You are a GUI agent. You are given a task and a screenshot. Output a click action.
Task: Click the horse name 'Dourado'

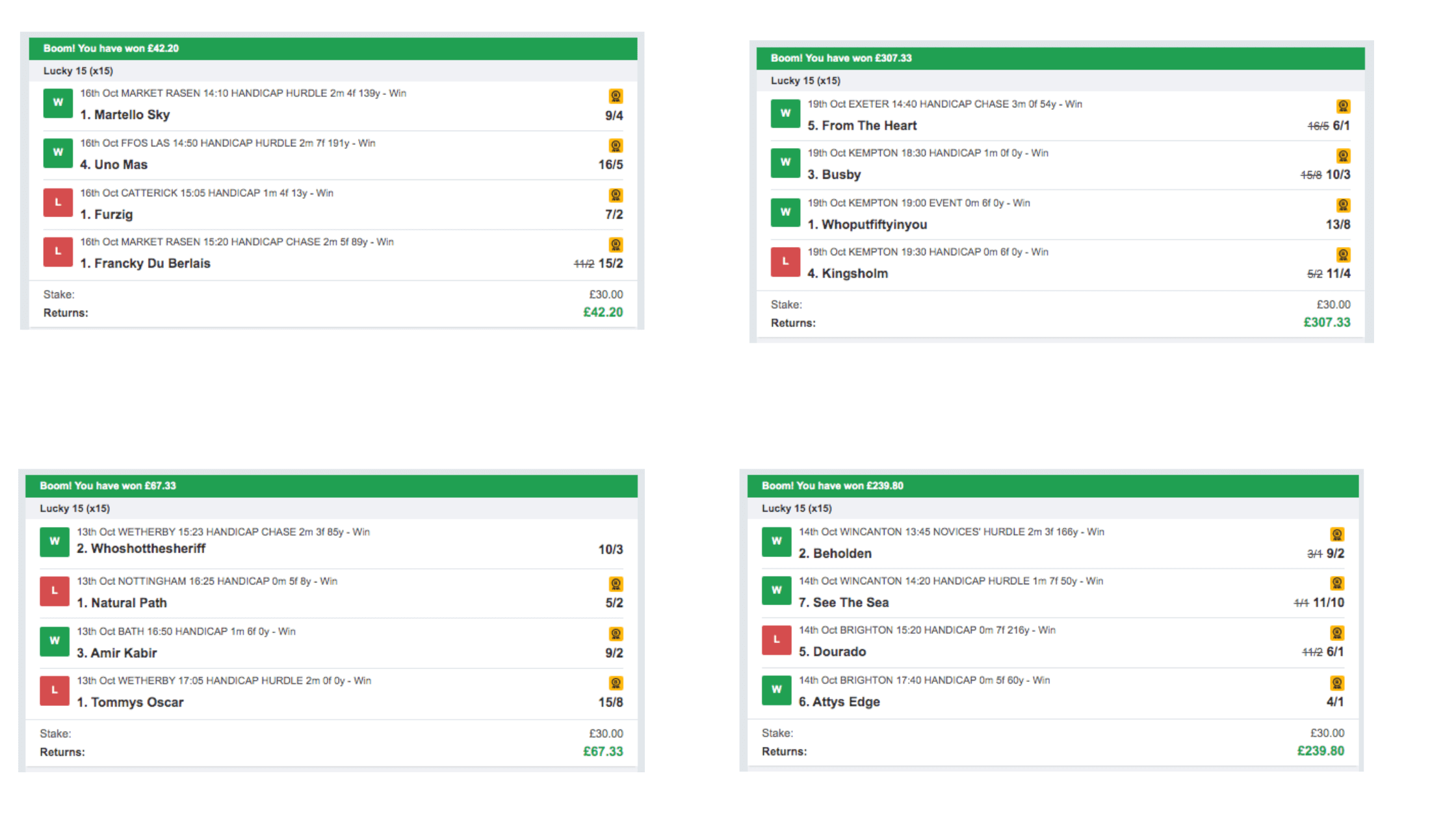click(839, 652)
